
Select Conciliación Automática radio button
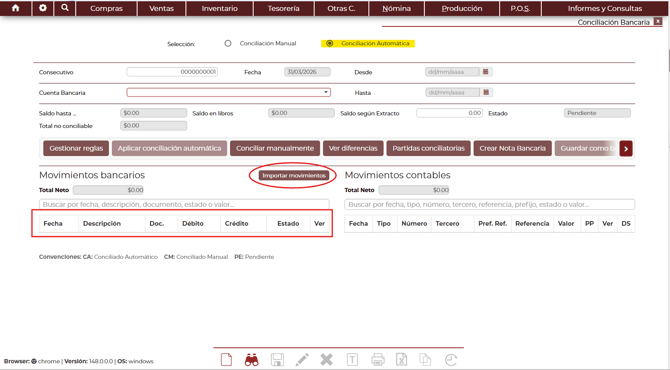[329, 43]
